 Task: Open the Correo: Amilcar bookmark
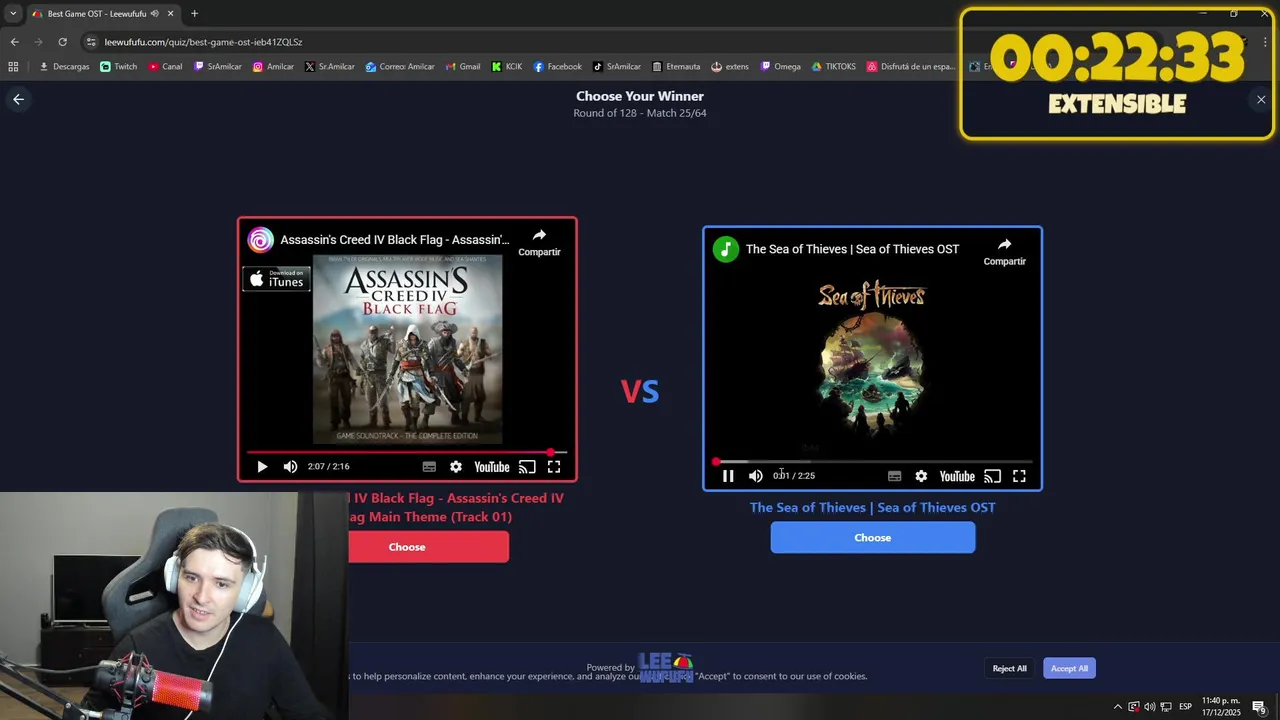(400, 67)
